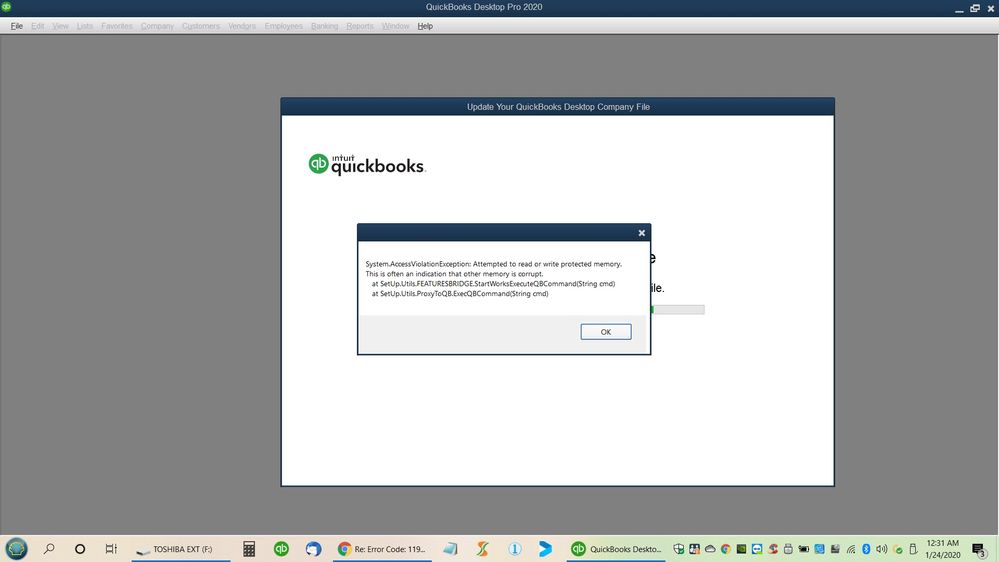Open the notepad-style taskbar icon
The width and height of the screenshot is (999, 562).
coord(450,549)
